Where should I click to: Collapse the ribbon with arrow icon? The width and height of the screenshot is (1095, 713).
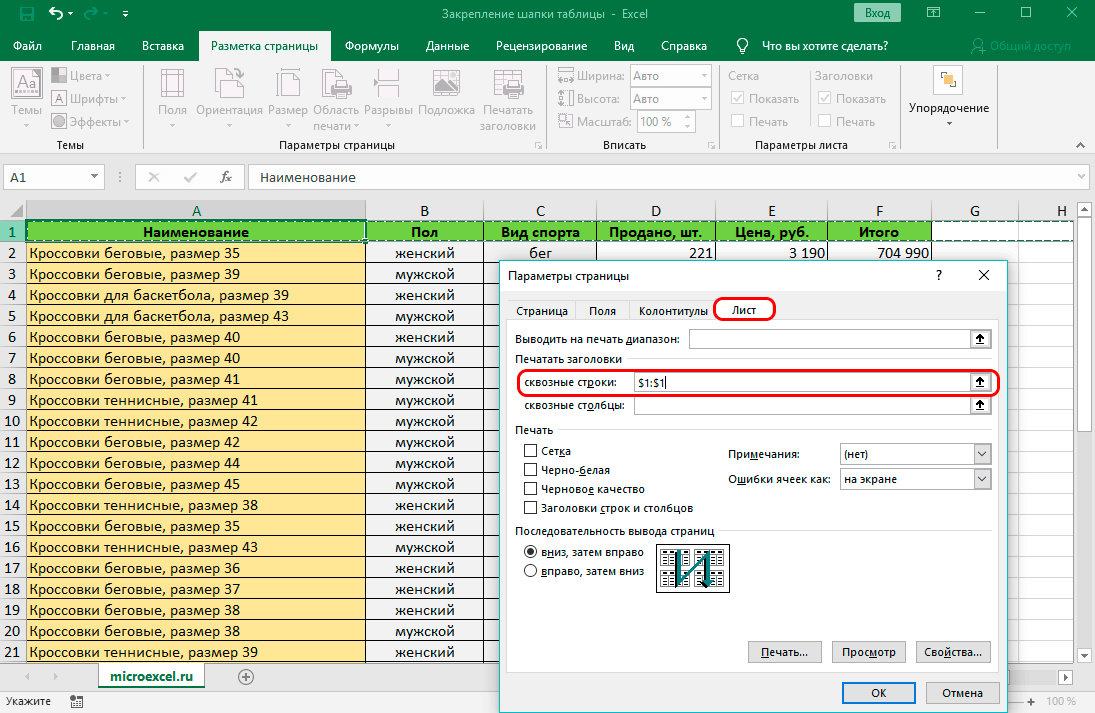click(1080, 145)
